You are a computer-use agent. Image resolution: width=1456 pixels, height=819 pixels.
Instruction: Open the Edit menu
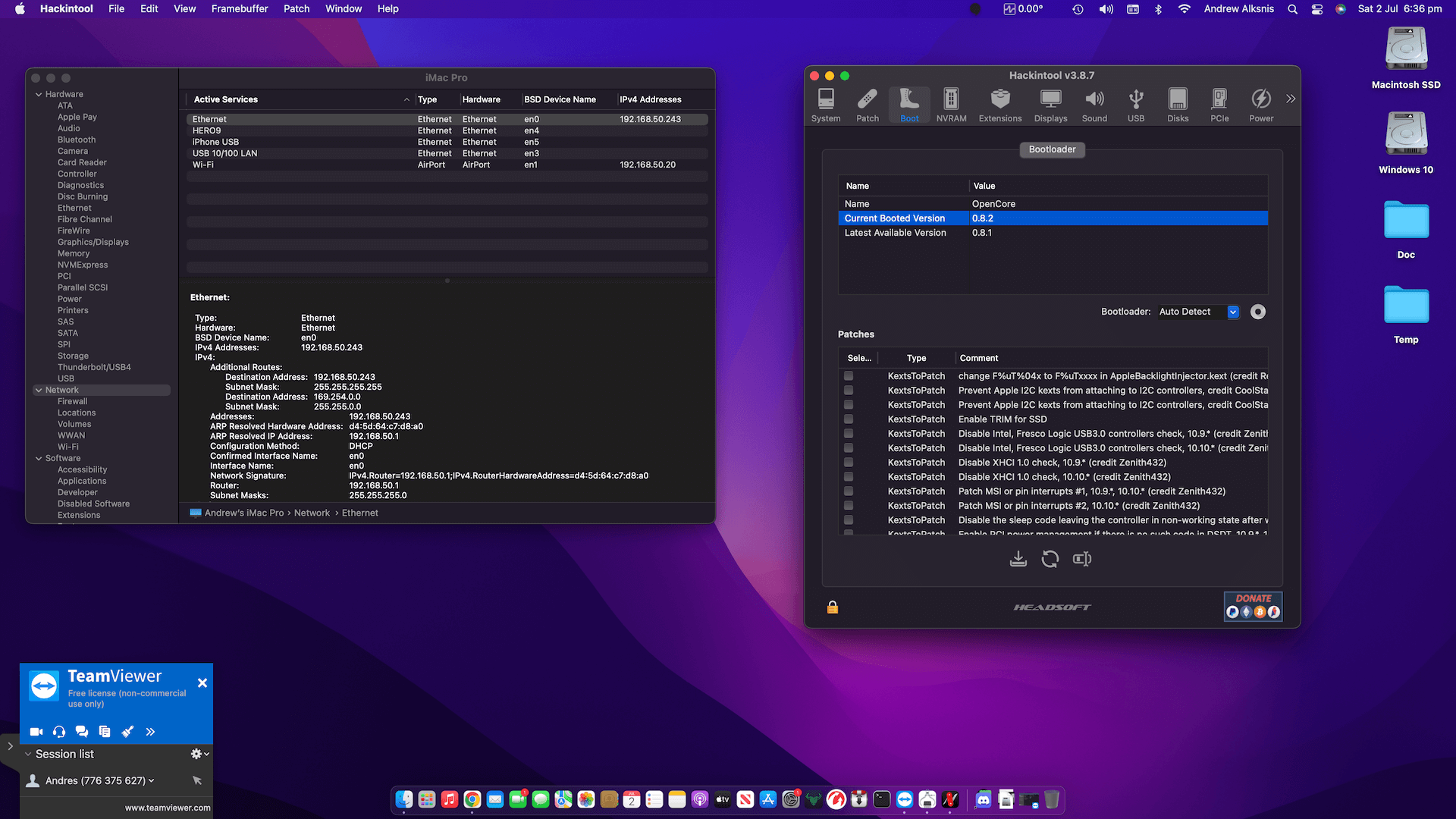coord(149,9)
